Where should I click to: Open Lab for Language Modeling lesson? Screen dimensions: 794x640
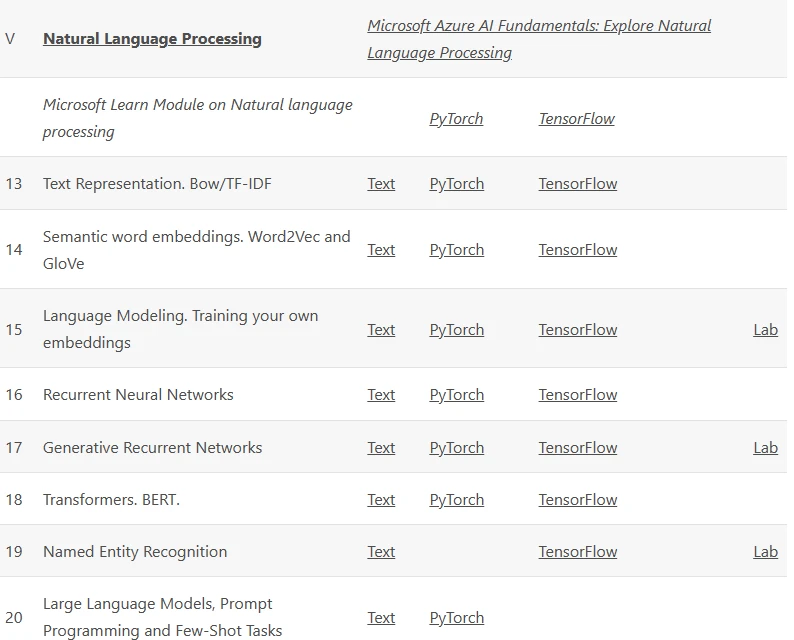765,330
